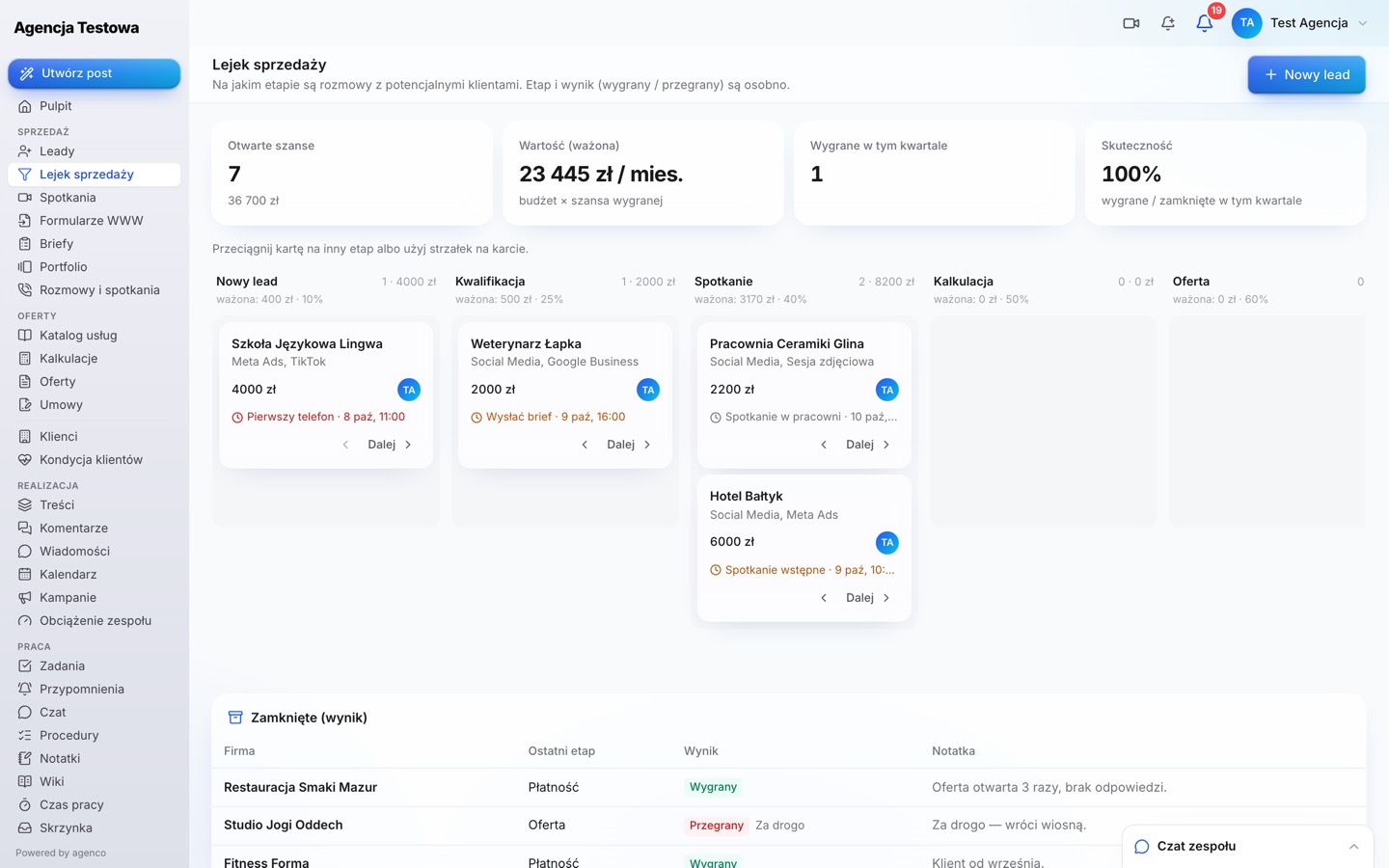Click the back arrow on Weterynarz Łapka card

[585, 445]
